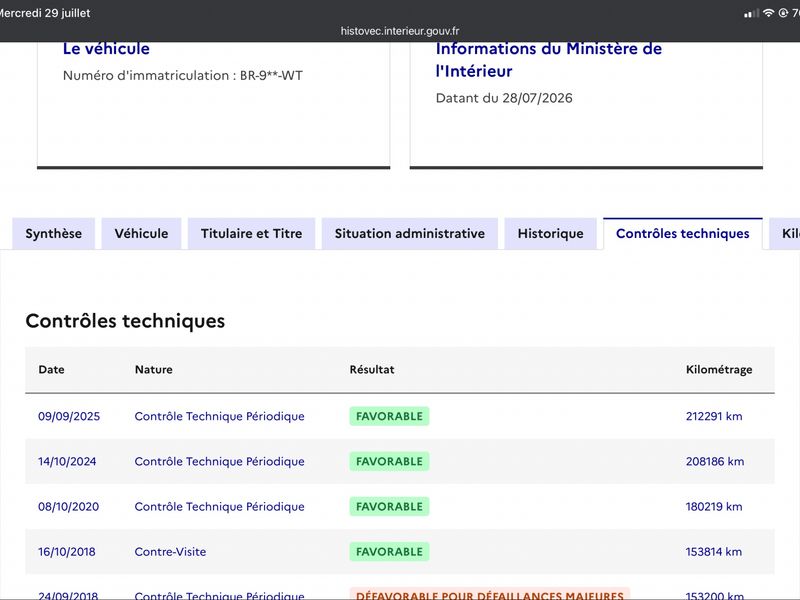Click the Datant du 28/07/2026 text

(x=504, y=98)
